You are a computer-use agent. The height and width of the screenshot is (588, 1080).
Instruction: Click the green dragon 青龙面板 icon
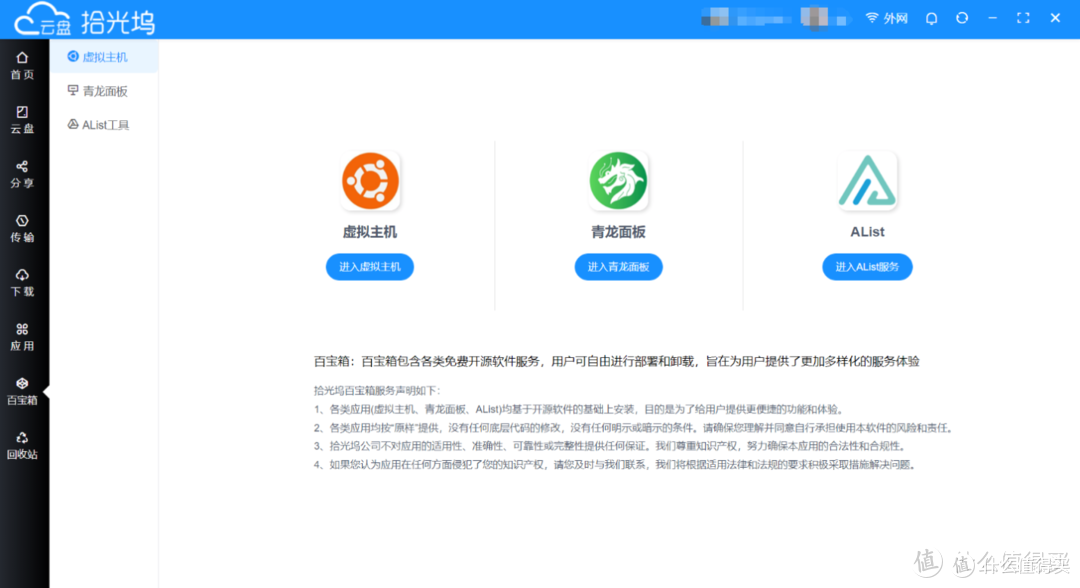(619, 181)
